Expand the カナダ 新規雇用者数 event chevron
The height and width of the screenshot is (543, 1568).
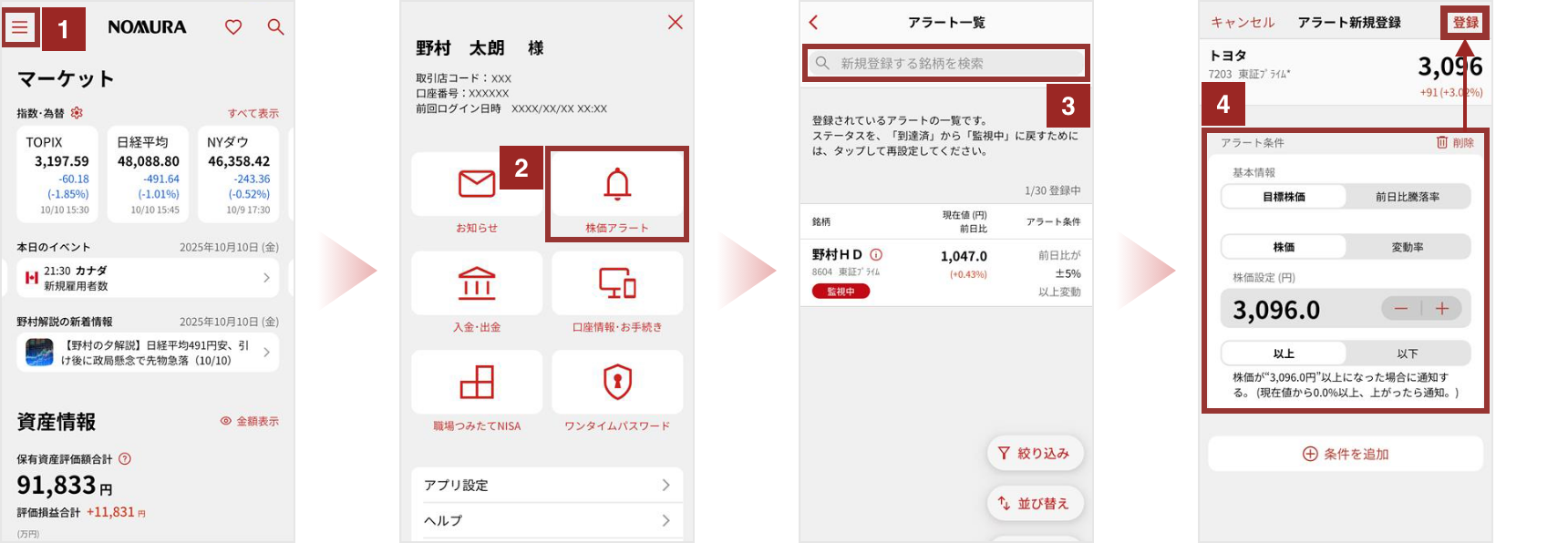coord(266,278)
